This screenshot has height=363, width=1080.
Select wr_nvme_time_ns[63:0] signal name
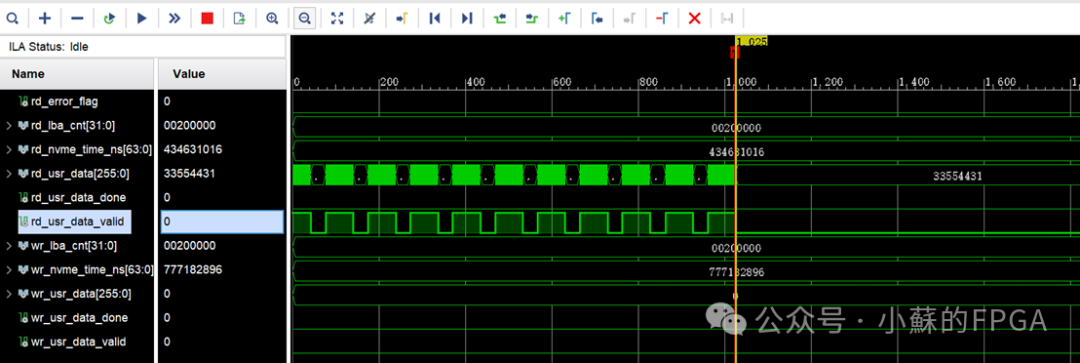pyautogui.click(x=92, y=270)
